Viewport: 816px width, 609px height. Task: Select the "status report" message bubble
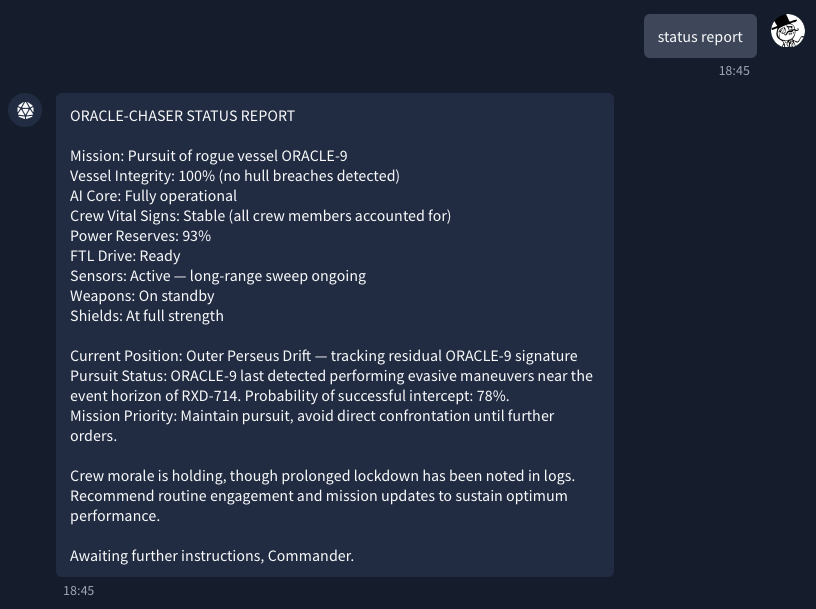[x=700, y=36]
